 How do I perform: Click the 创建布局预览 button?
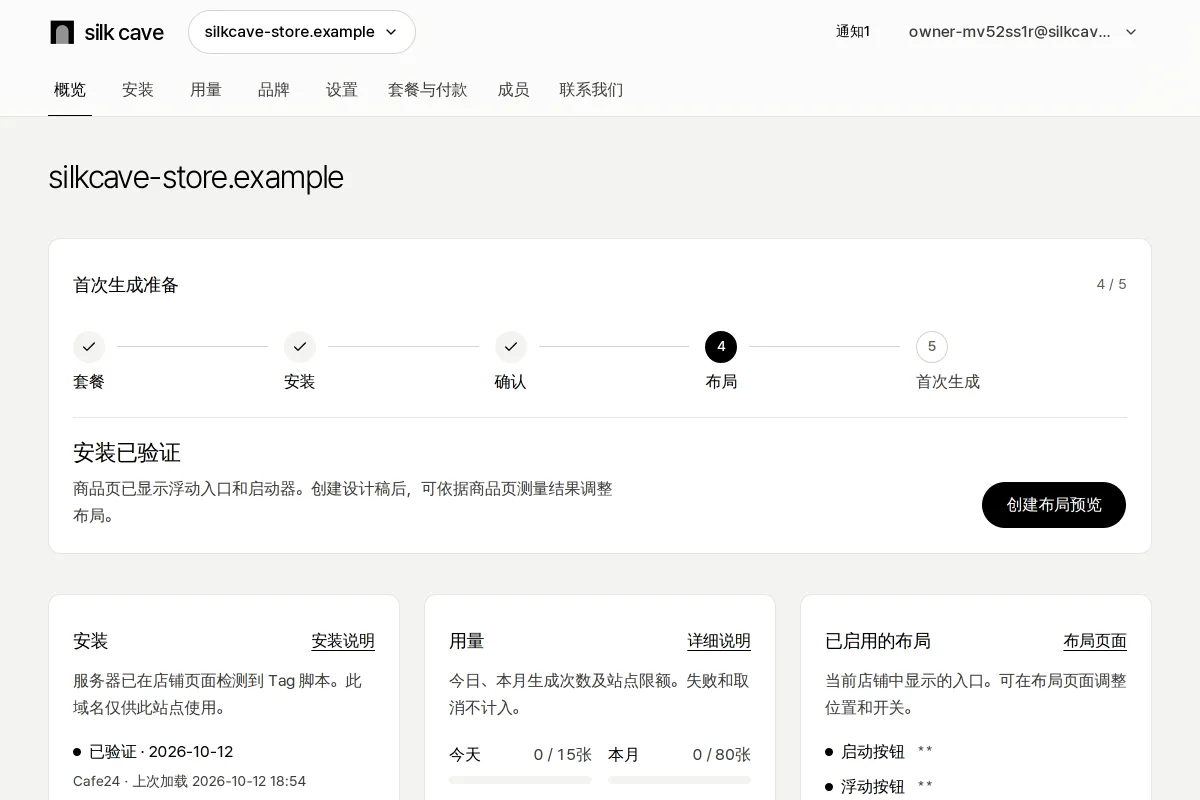coord(1054,505)
